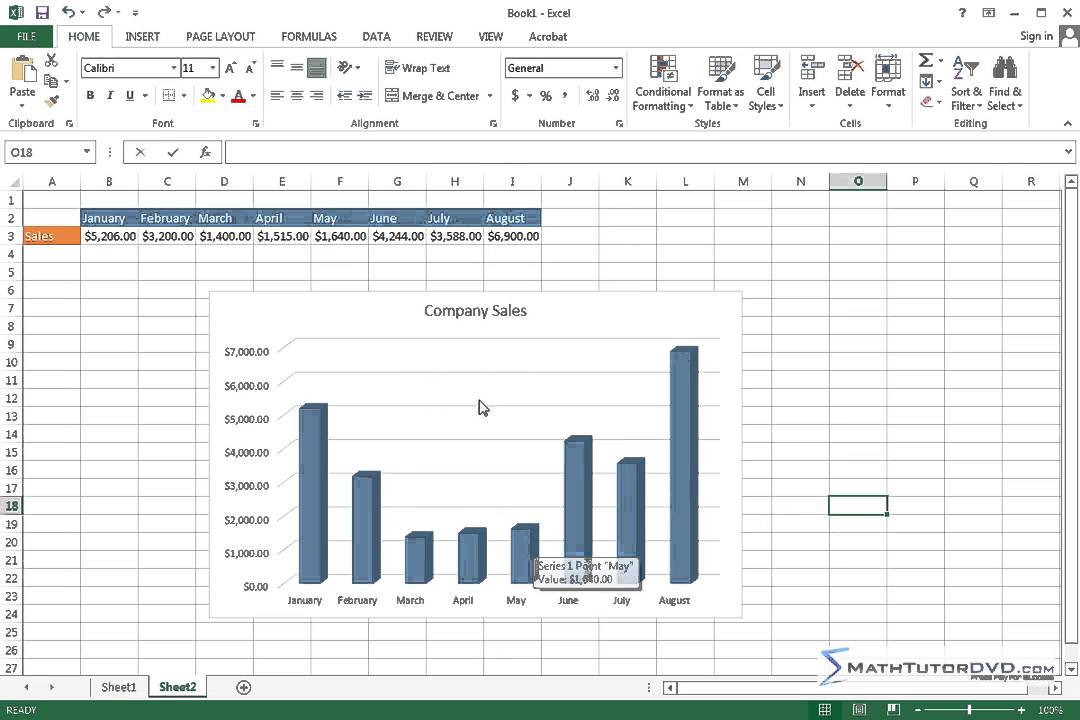
Task: Click the Save icon in quick access toolbar
Action: 42,12
